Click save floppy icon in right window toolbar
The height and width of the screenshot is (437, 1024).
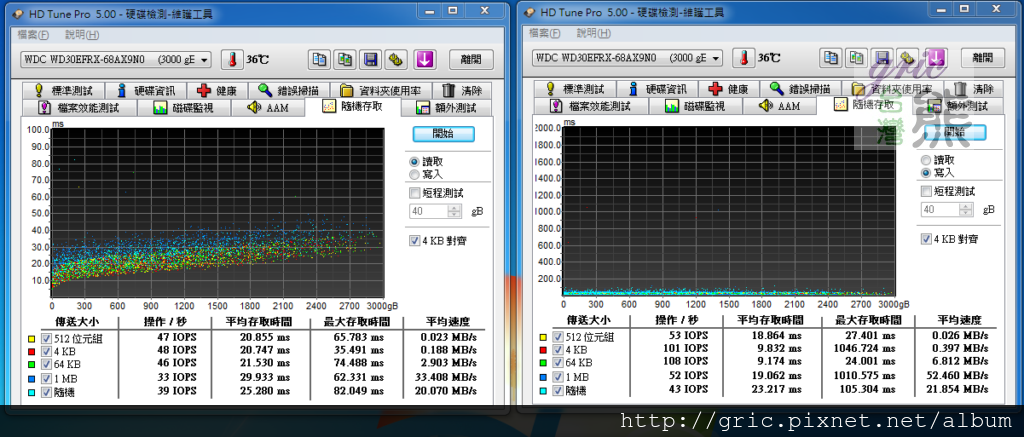[x=882, y=58]
